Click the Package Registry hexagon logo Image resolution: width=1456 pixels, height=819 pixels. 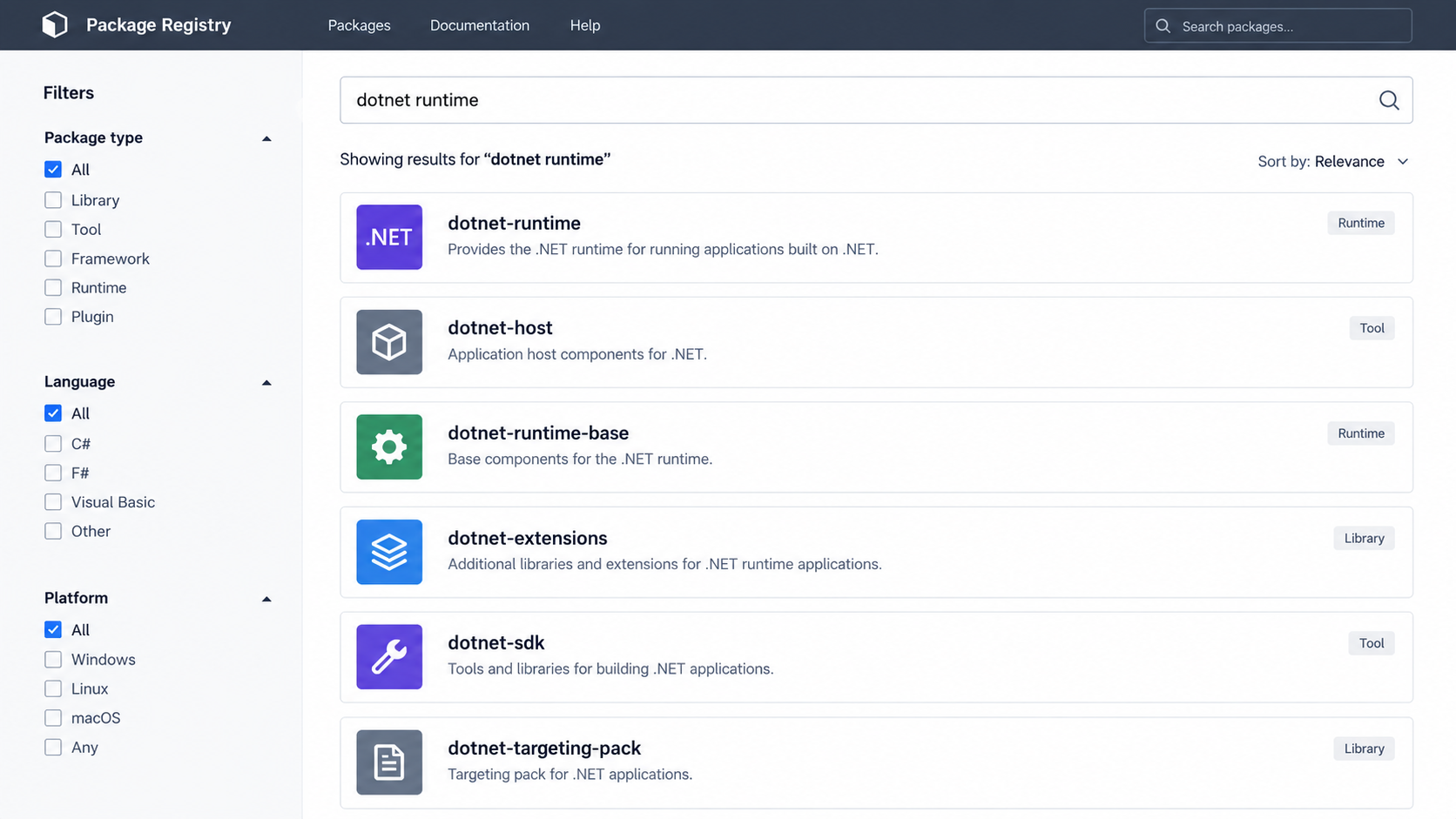tap(55, 24)
